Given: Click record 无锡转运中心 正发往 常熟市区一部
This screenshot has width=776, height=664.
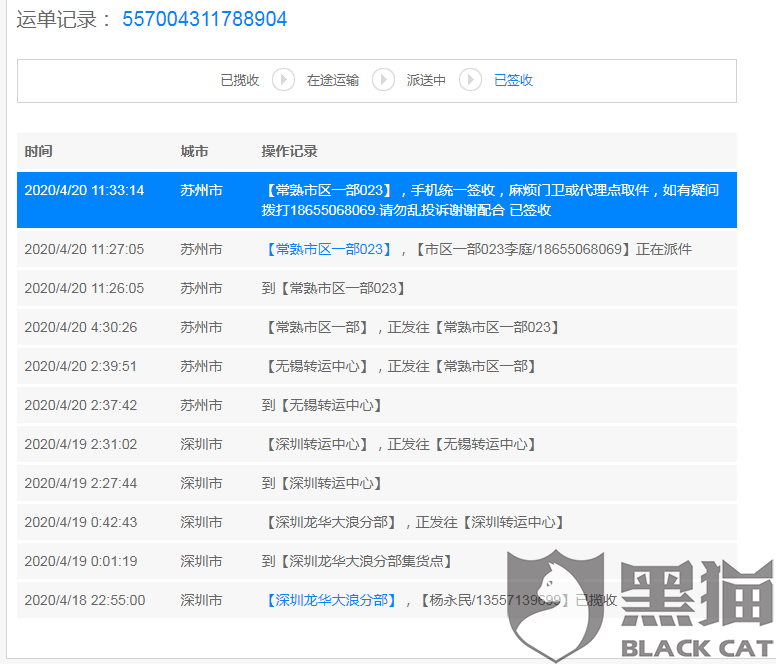Looking at the screenshot, I should click(x=399, y=367).
